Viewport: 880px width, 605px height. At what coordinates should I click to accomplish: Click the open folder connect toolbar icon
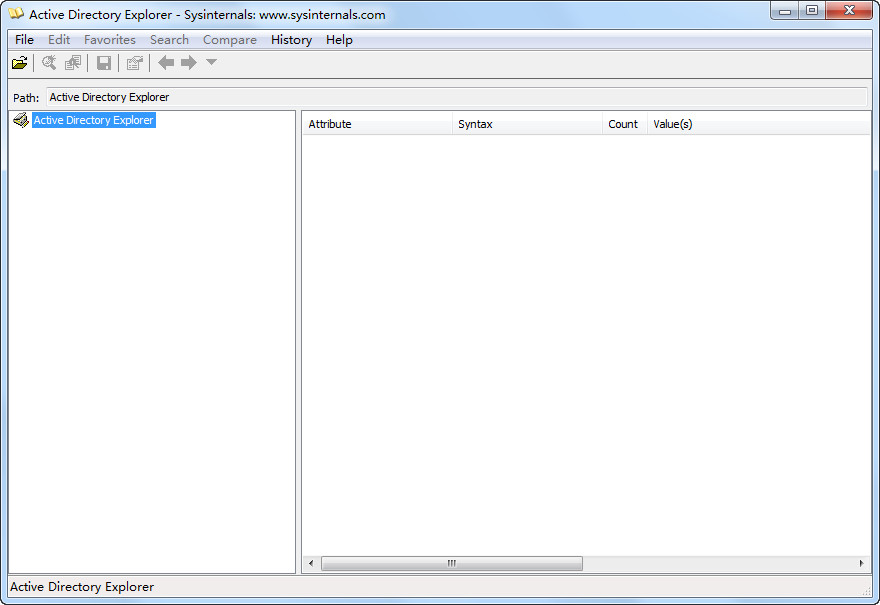(20, 63)
